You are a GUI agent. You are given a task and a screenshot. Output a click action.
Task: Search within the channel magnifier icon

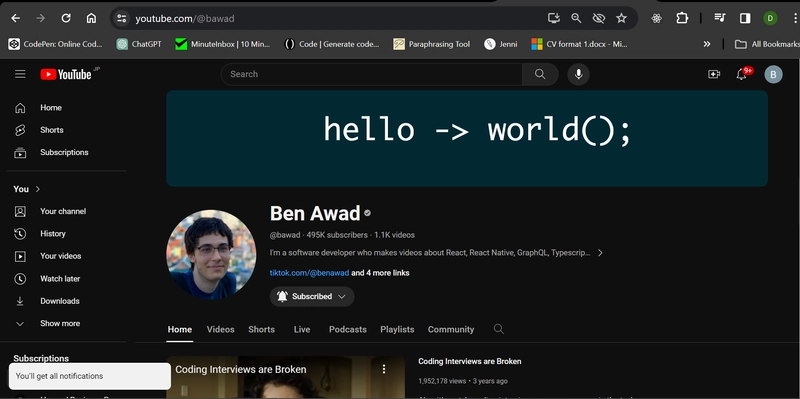pyautogui.click(x=498, y=329)
